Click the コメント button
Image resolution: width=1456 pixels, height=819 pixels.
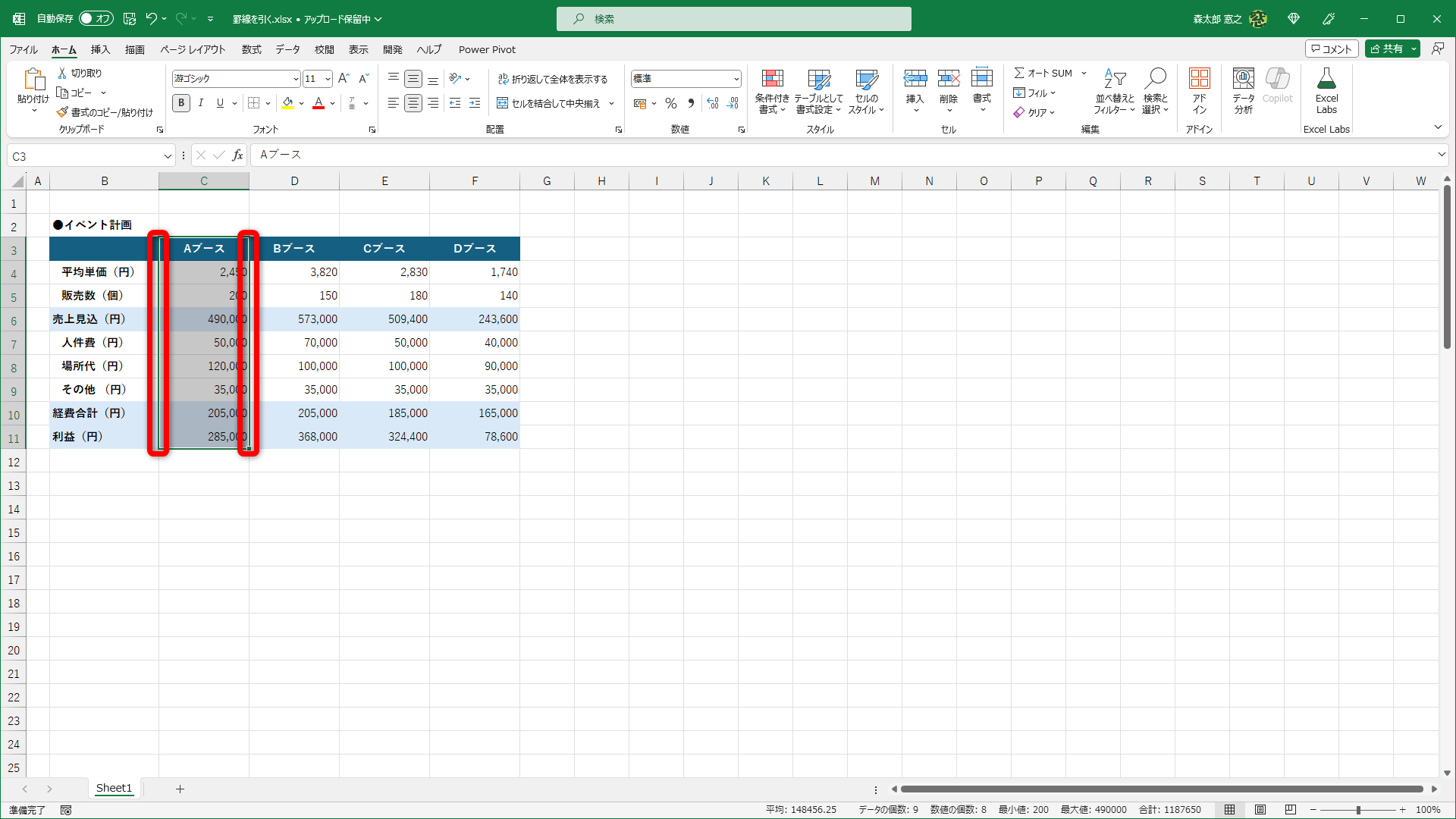tap(1331, 49)
